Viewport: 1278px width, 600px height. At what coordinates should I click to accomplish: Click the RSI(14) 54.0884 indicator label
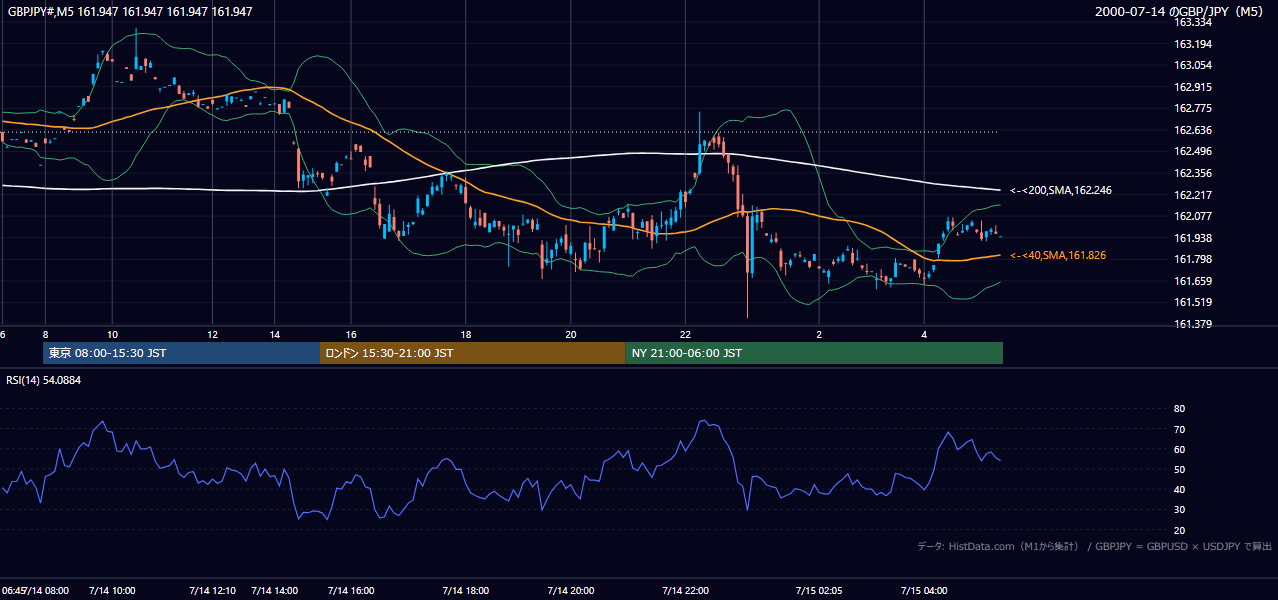(44, 380)
